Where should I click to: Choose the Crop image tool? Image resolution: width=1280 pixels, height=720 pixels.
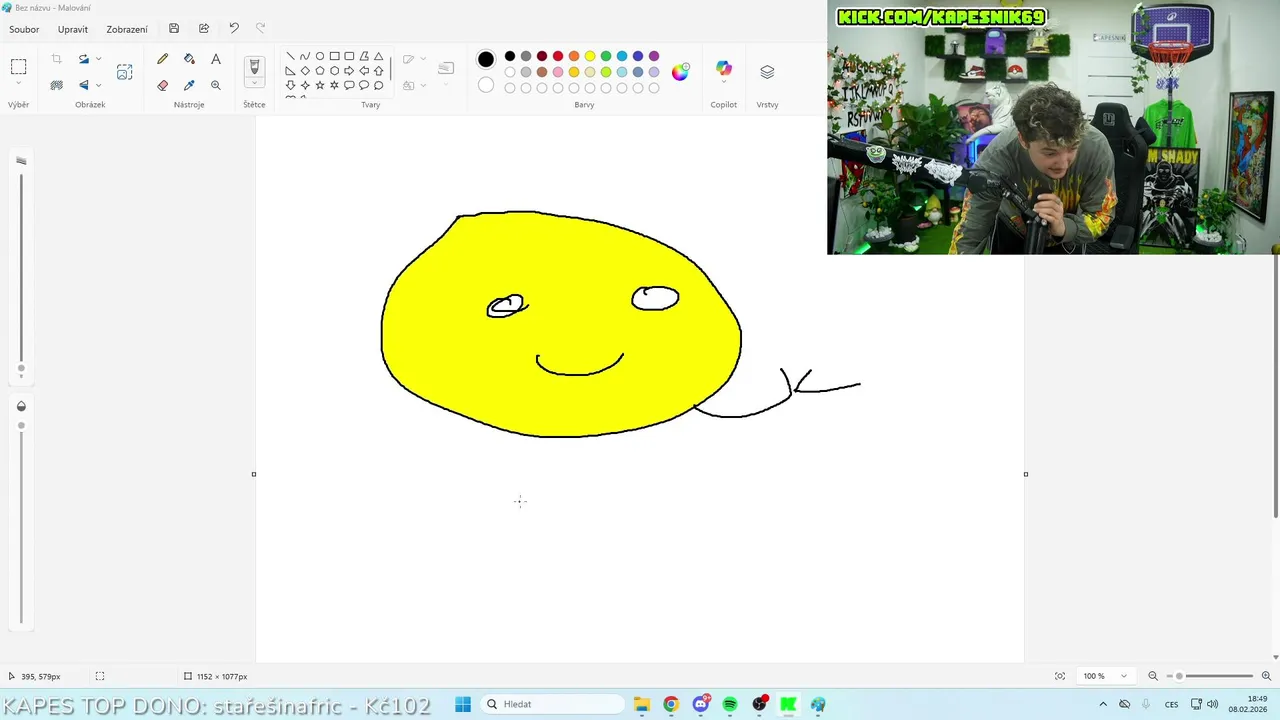pos(57,59)
